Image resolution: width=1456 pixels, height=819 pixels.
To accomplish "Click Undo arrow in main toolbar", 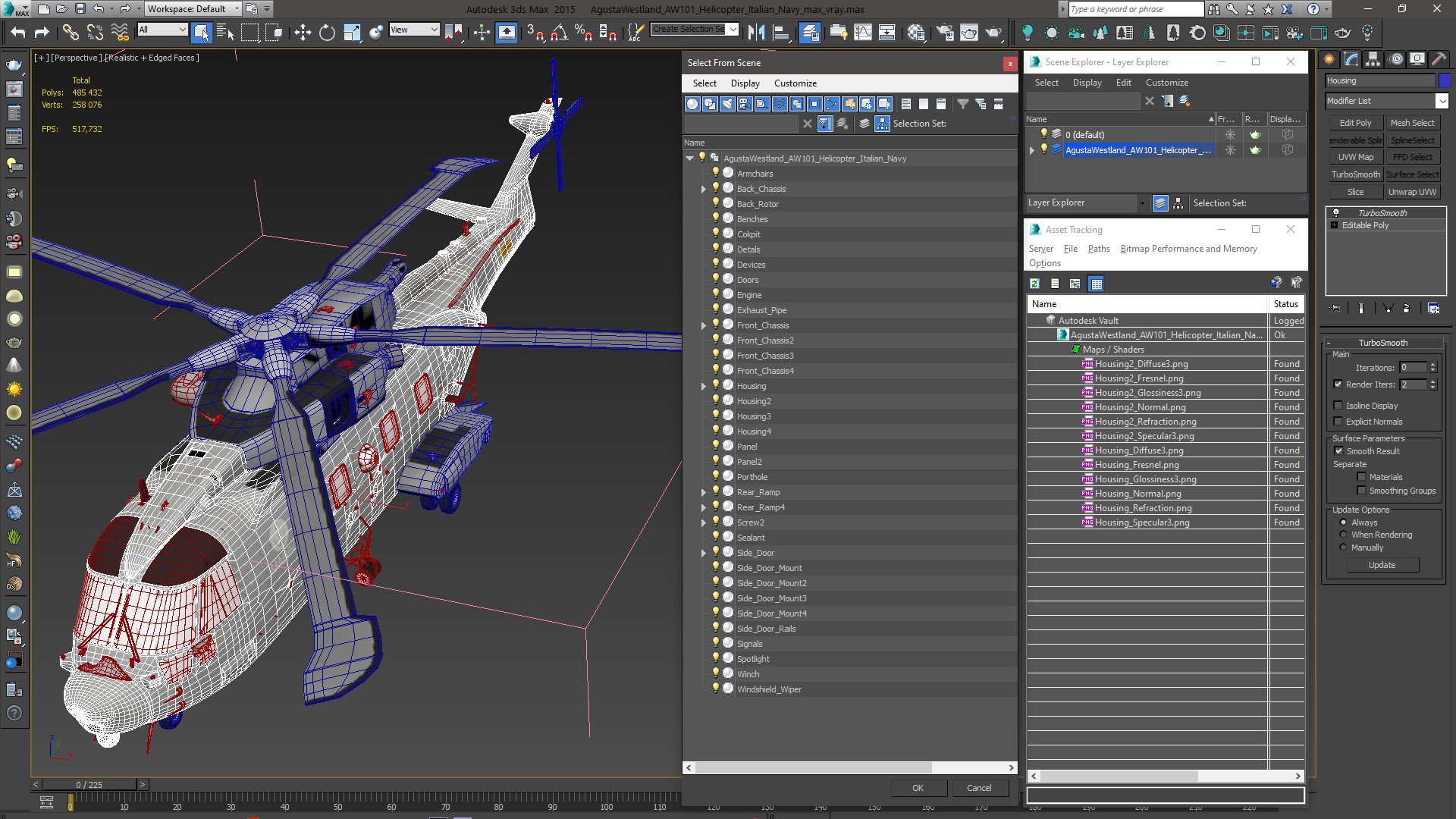I will (x=18, y=32).
